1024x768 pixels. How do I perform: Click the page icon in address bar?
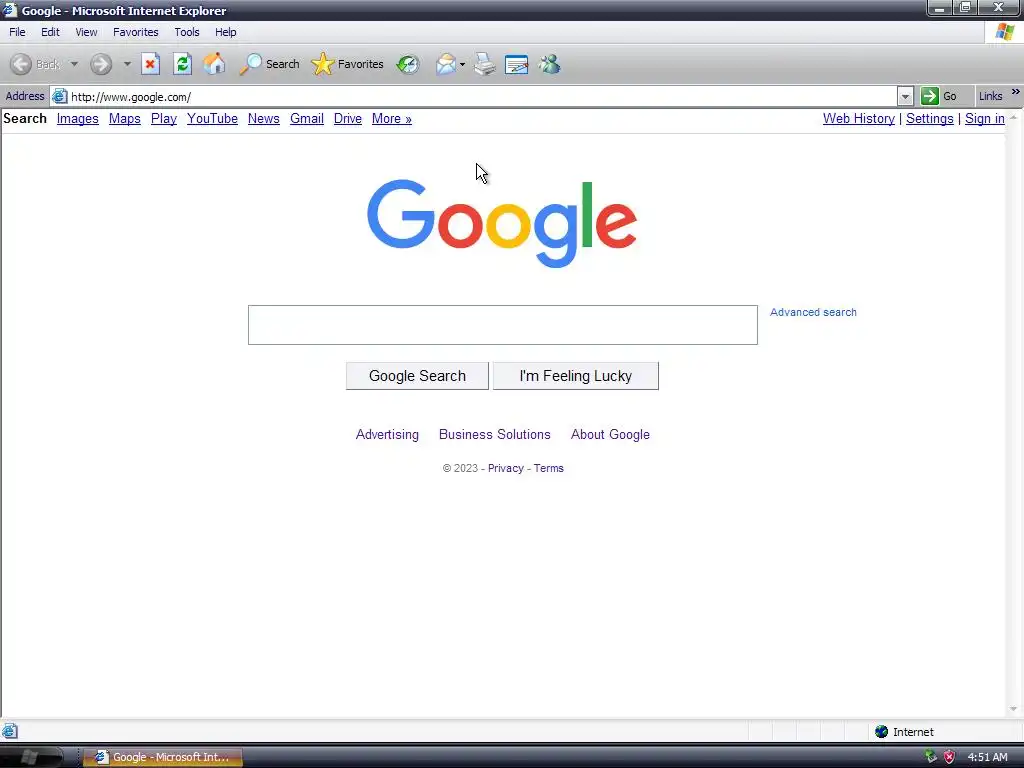click(59, 97)
